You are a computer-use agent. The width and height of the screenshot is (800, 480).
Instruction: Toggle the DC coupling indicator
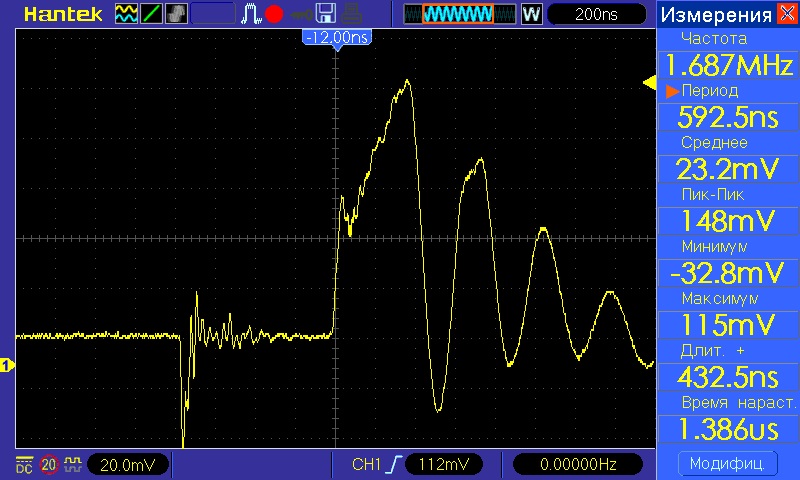(23, 464)
